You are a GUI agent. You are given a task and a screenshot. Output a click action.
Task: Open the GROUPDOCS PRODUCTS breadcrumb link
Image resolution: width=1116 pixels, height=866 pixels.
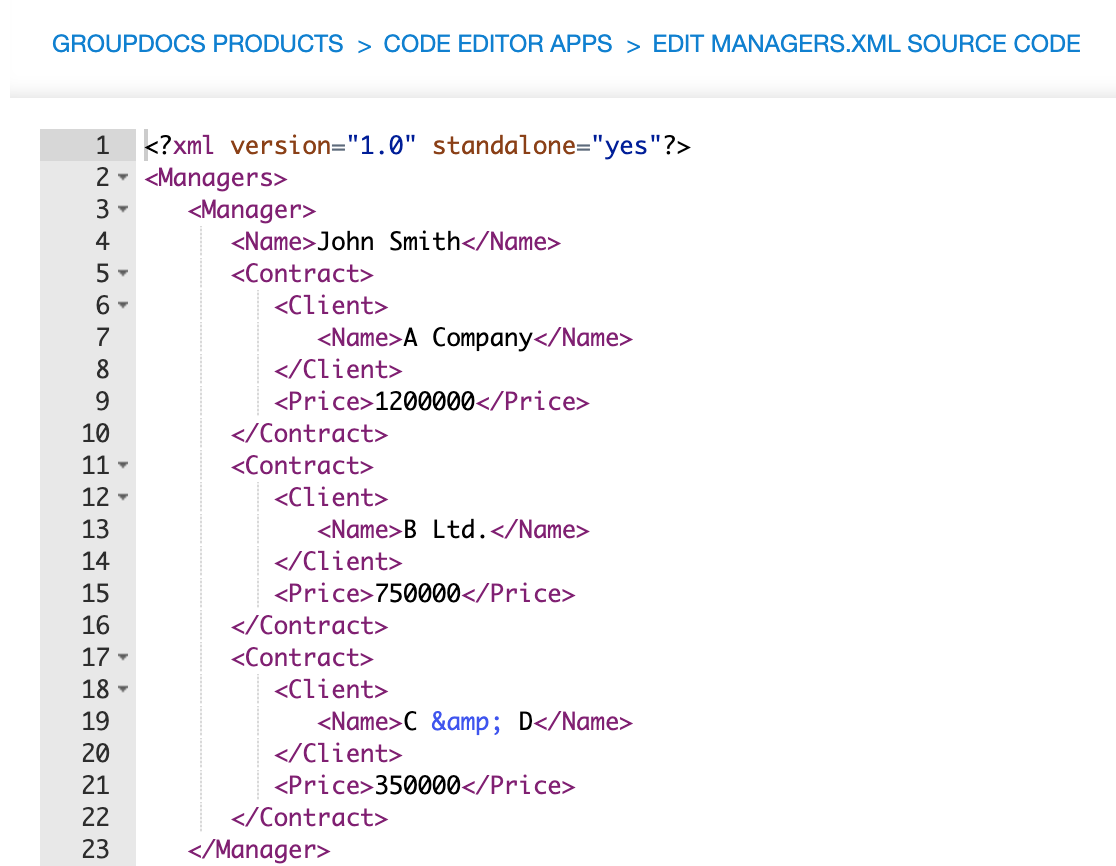pyautogui.click(x=197, y=43)
